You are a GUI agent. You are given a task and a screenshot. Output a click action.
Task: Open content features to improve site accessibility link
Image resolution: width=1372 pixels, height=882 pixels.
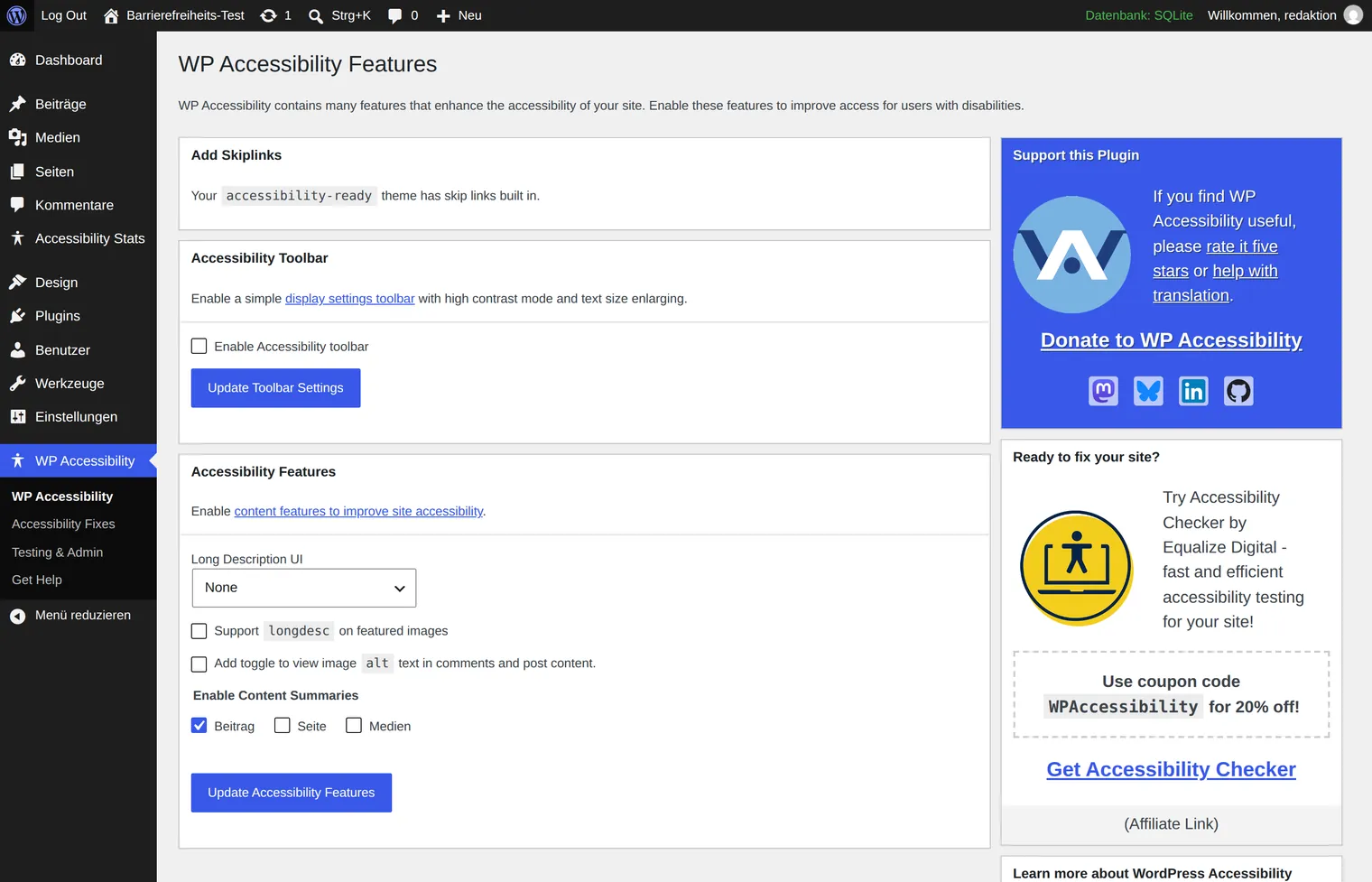[x=358, y=512]
